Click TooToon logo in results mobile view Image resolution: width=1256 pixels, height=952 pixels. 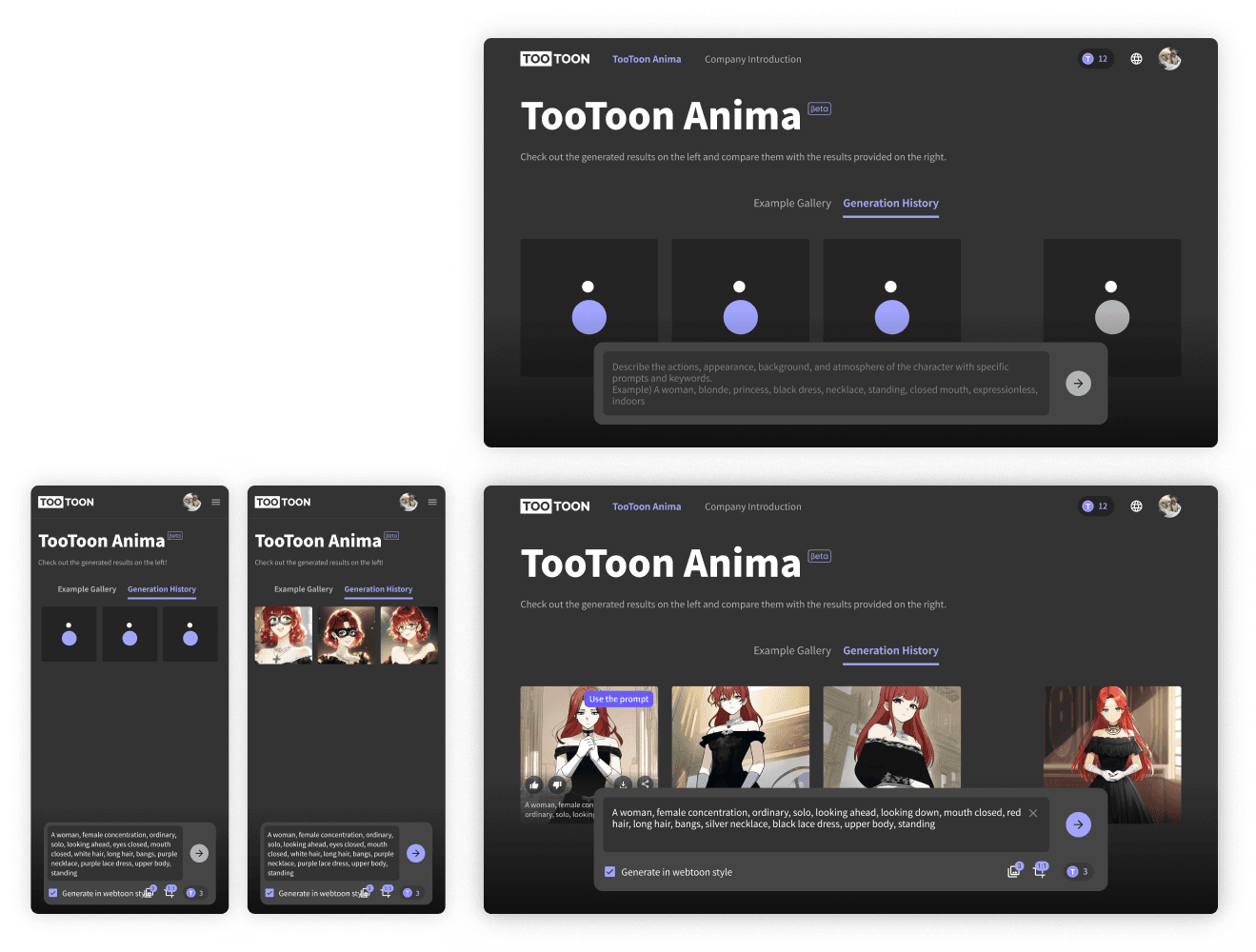[x=283, y=502]
